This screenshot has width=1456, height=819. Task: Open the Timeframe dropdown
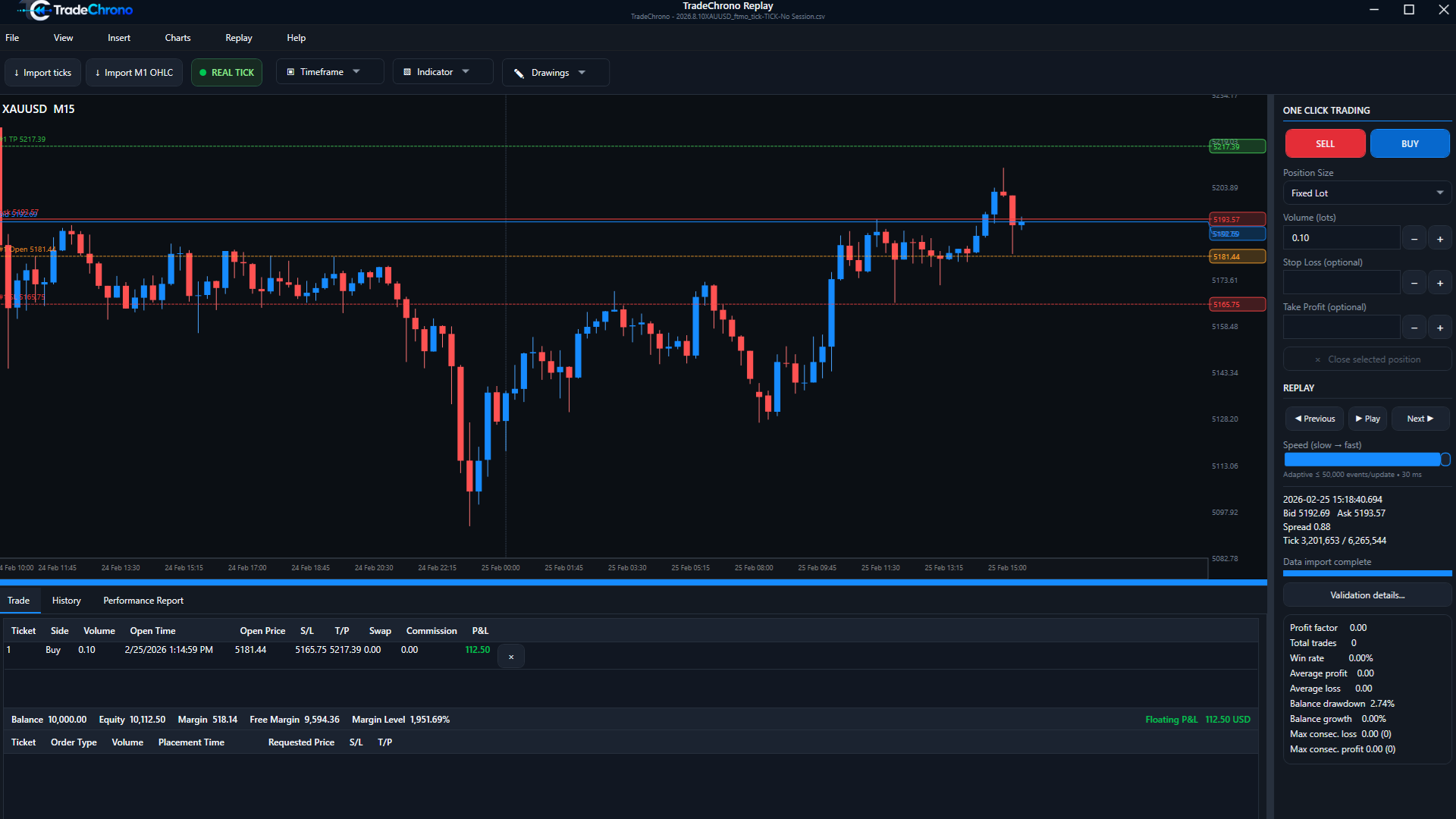330,72
